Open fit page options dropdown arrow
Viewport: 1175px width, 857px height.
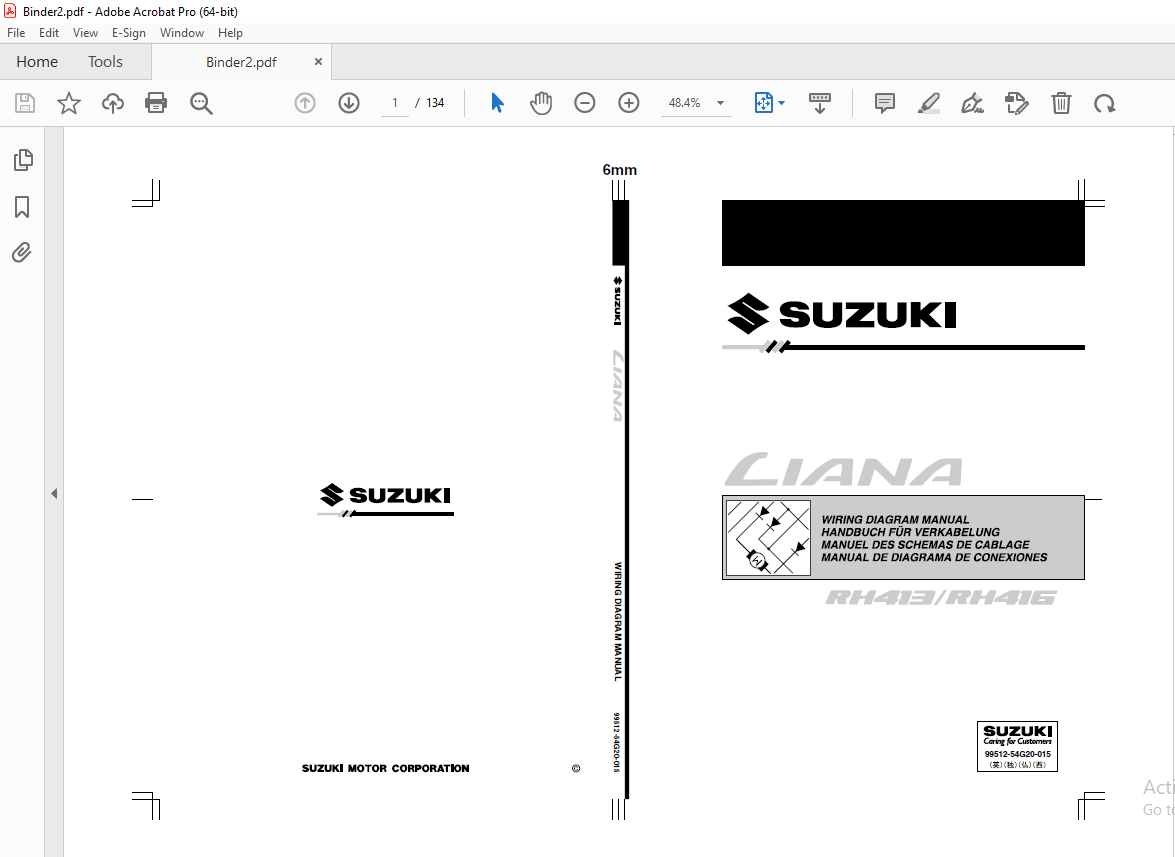[782, 103]
